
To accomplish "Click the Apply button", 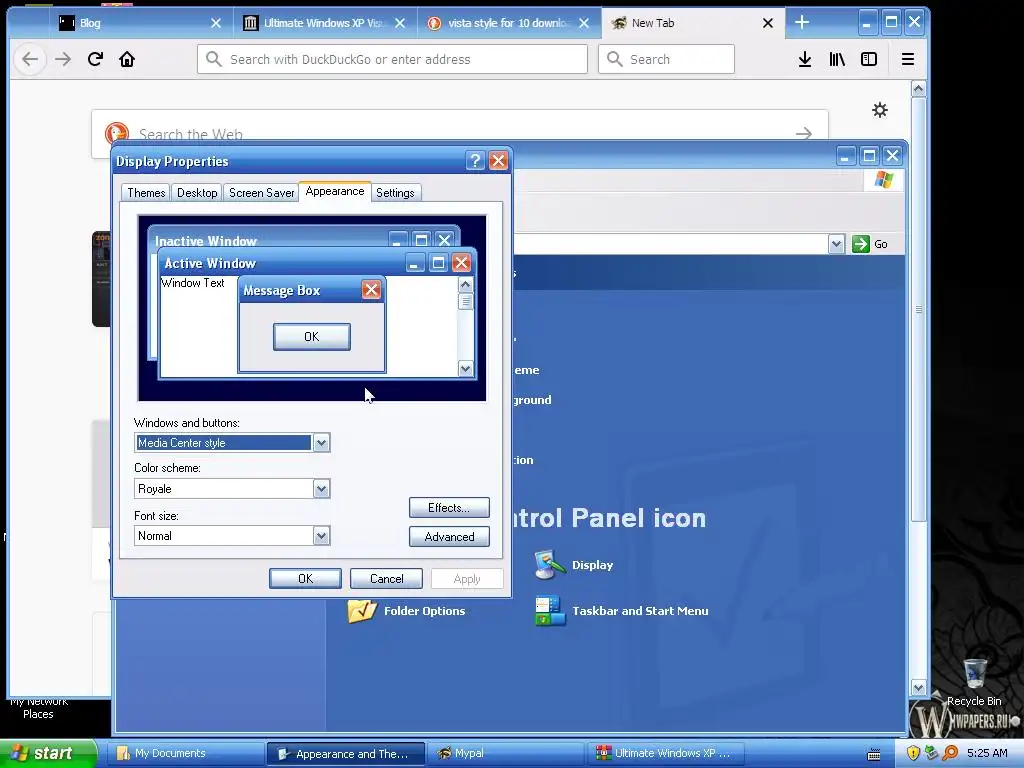I will [467, 579].
